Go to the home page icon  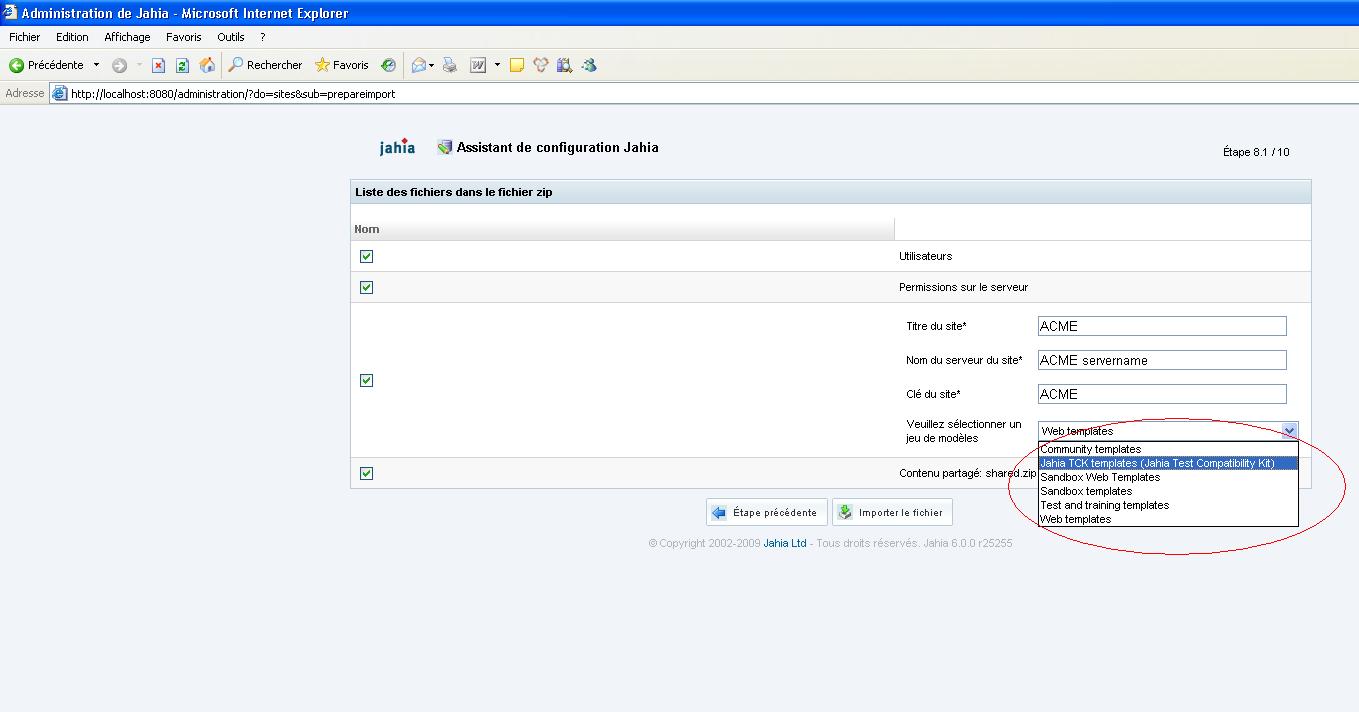tap(207, 65)
